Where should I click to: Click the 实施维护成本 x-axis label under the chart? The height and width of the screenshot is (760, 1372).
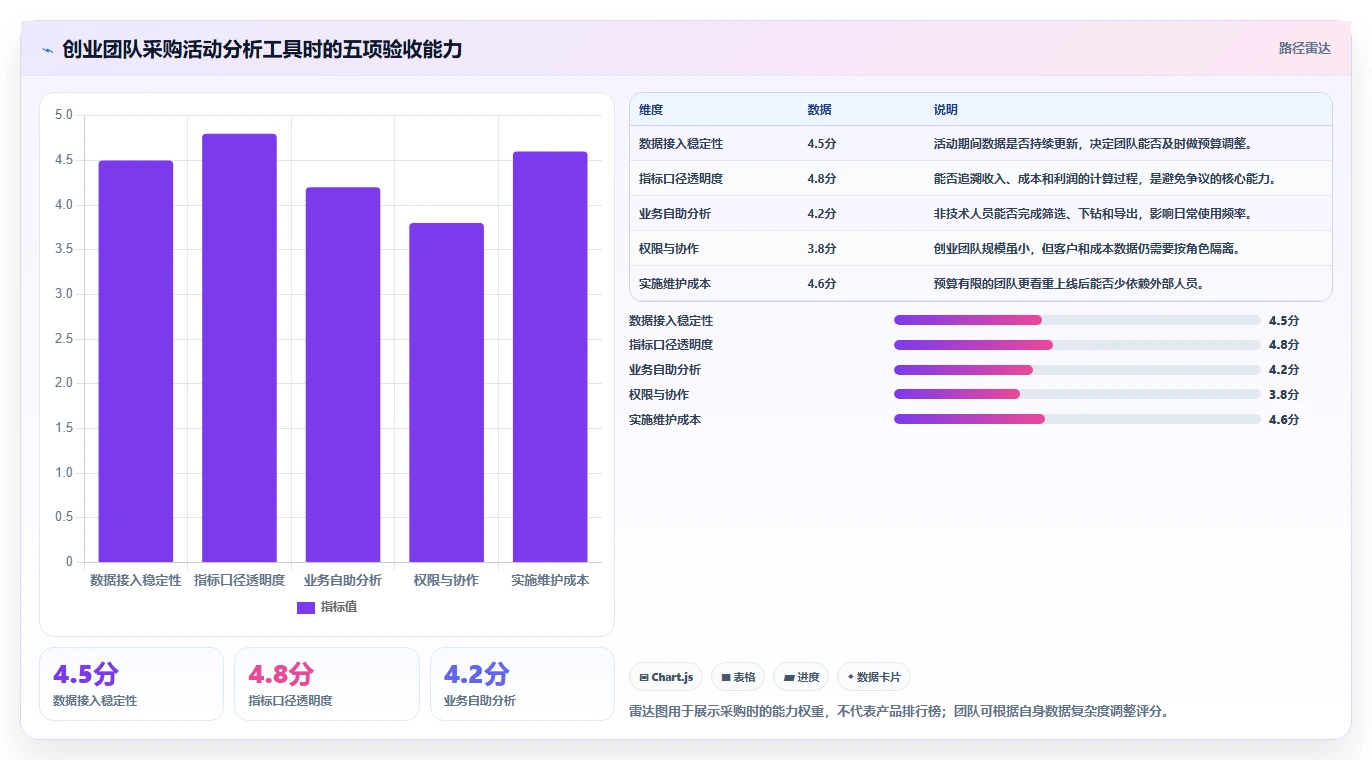[550, 580]
